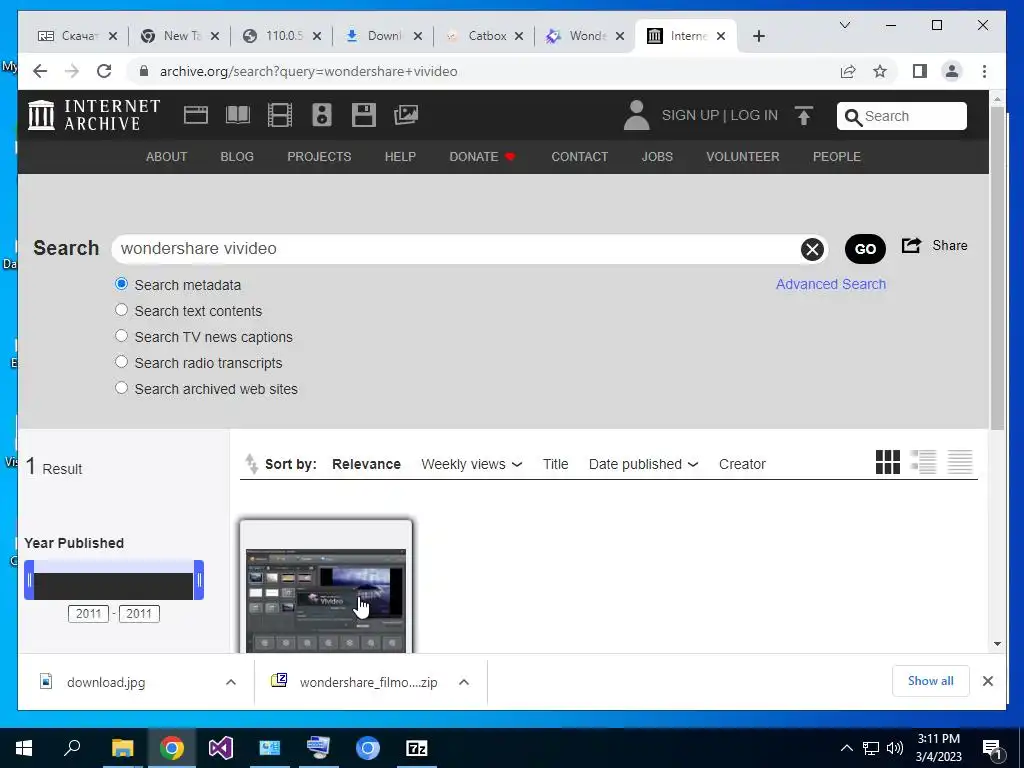Open the Video film strip icon
Viewport: 1024px width, 768px height.
click(x=280, y=115)
